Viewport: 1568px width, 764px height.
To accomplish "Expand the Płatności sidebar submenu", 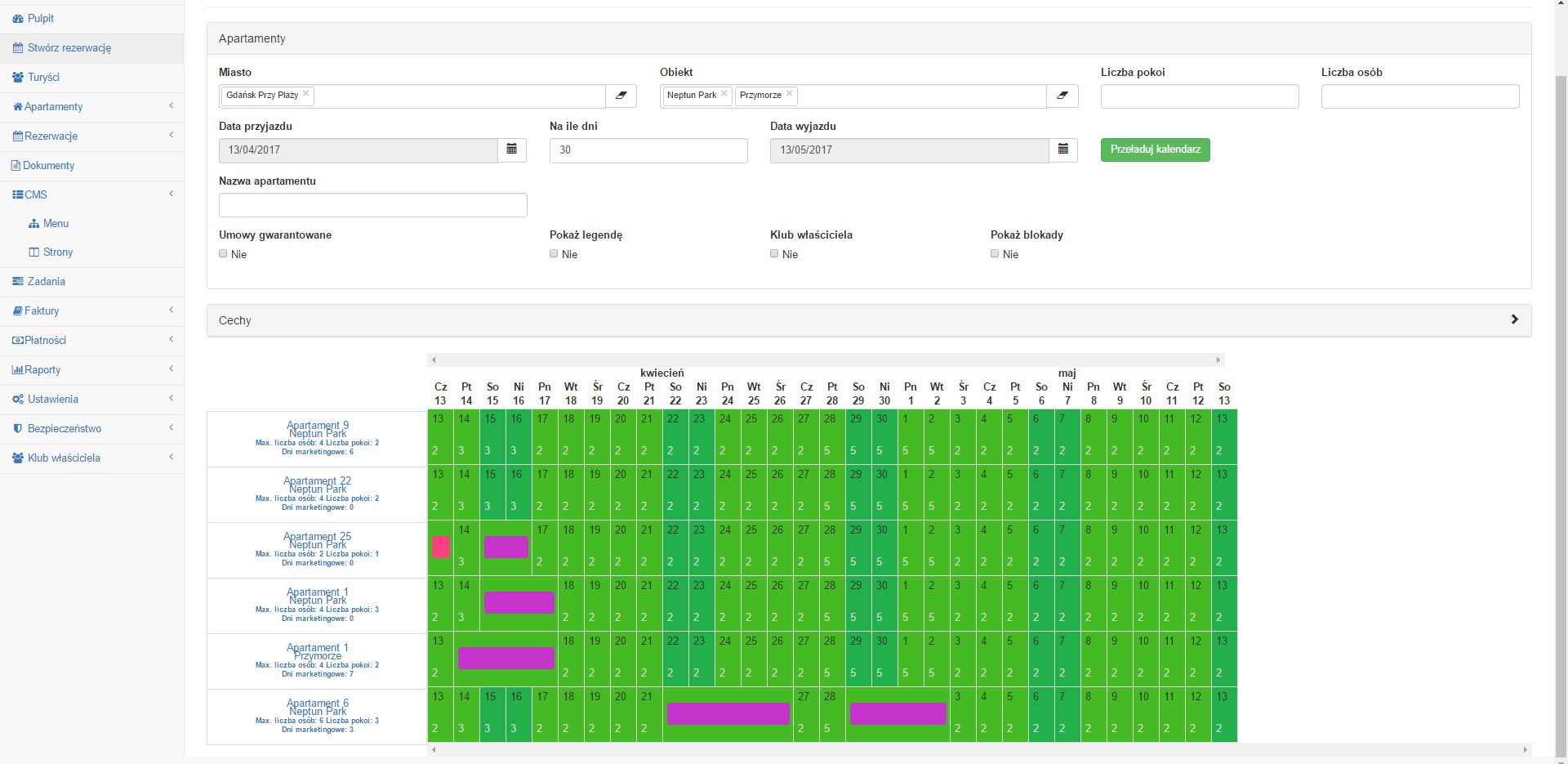I will pos(171,340).
